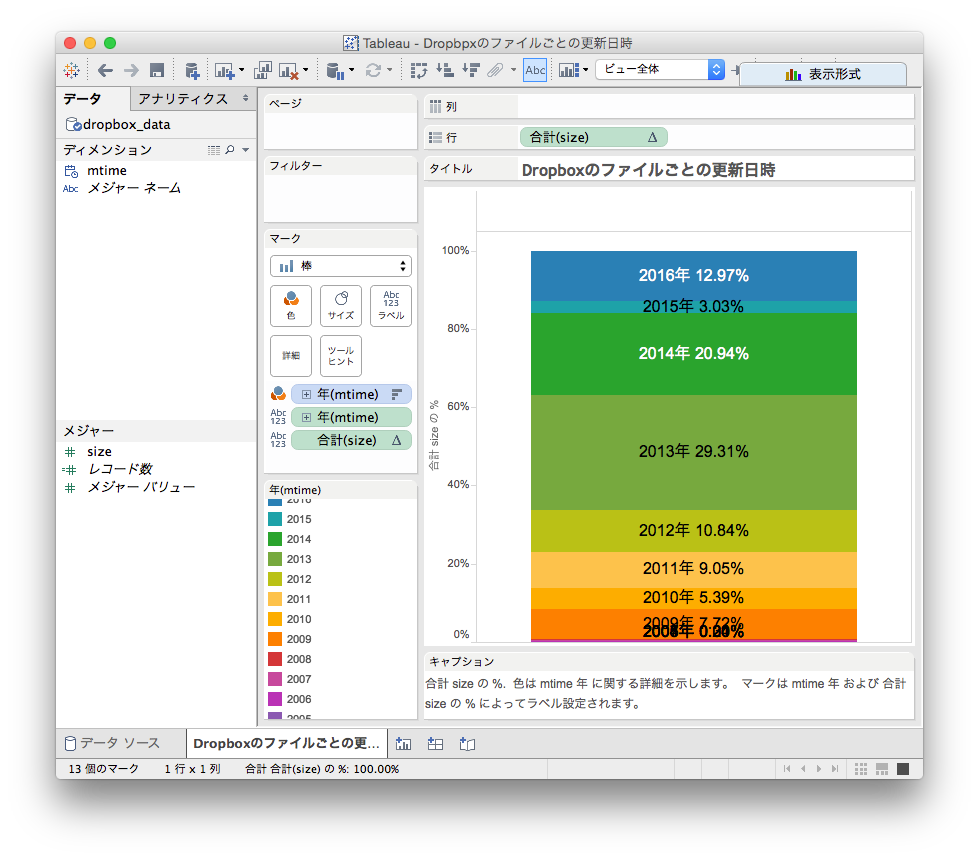Image resolution: width=979 pixels, height=859 pixels.
Task: Click the 合計(size) pill on marks card
Action: coord(352,440)
